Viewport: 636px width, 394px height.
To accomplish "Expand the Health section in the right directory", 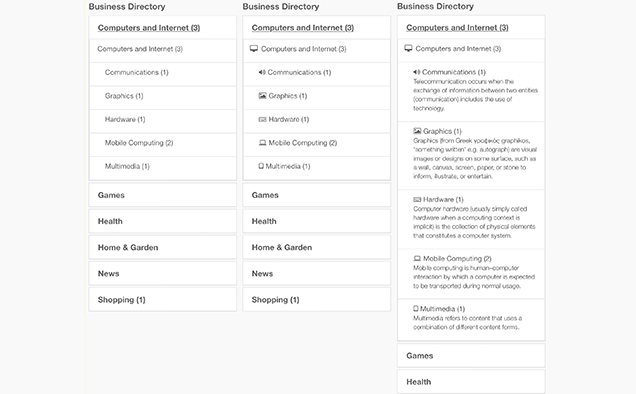I will pyautogui.click(x=471, y=382).
